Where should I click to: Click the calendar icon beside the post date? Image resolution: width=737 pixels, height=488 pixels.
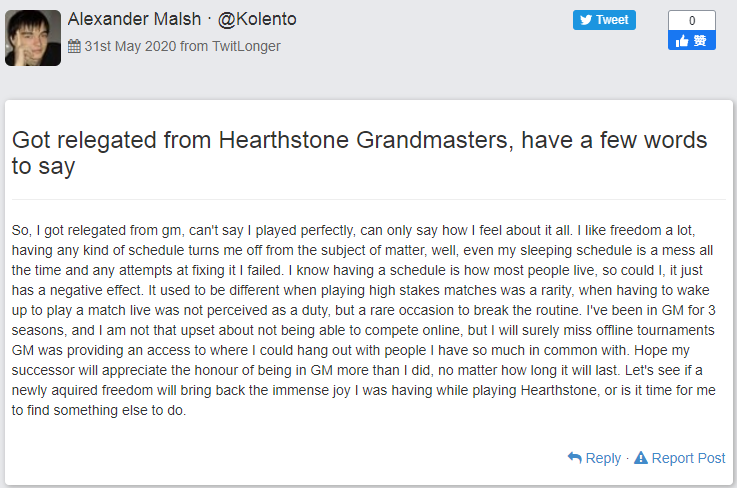pyautogui.click(x=74, y=46)
